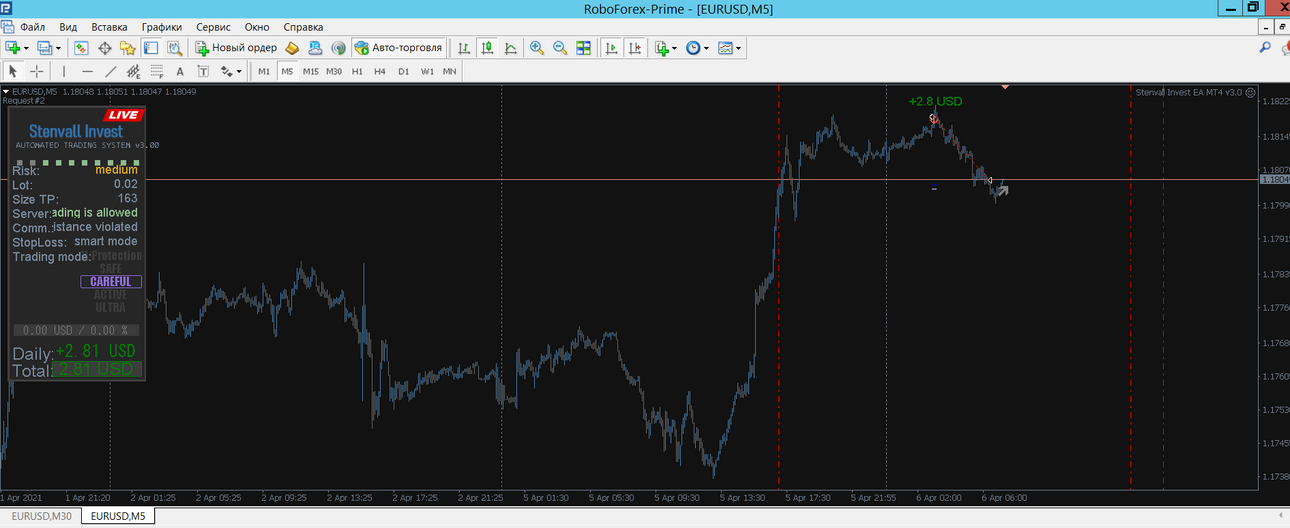Expand the New Chart dropdown arrow
The image size is (1290, 528).
(27, 47)
